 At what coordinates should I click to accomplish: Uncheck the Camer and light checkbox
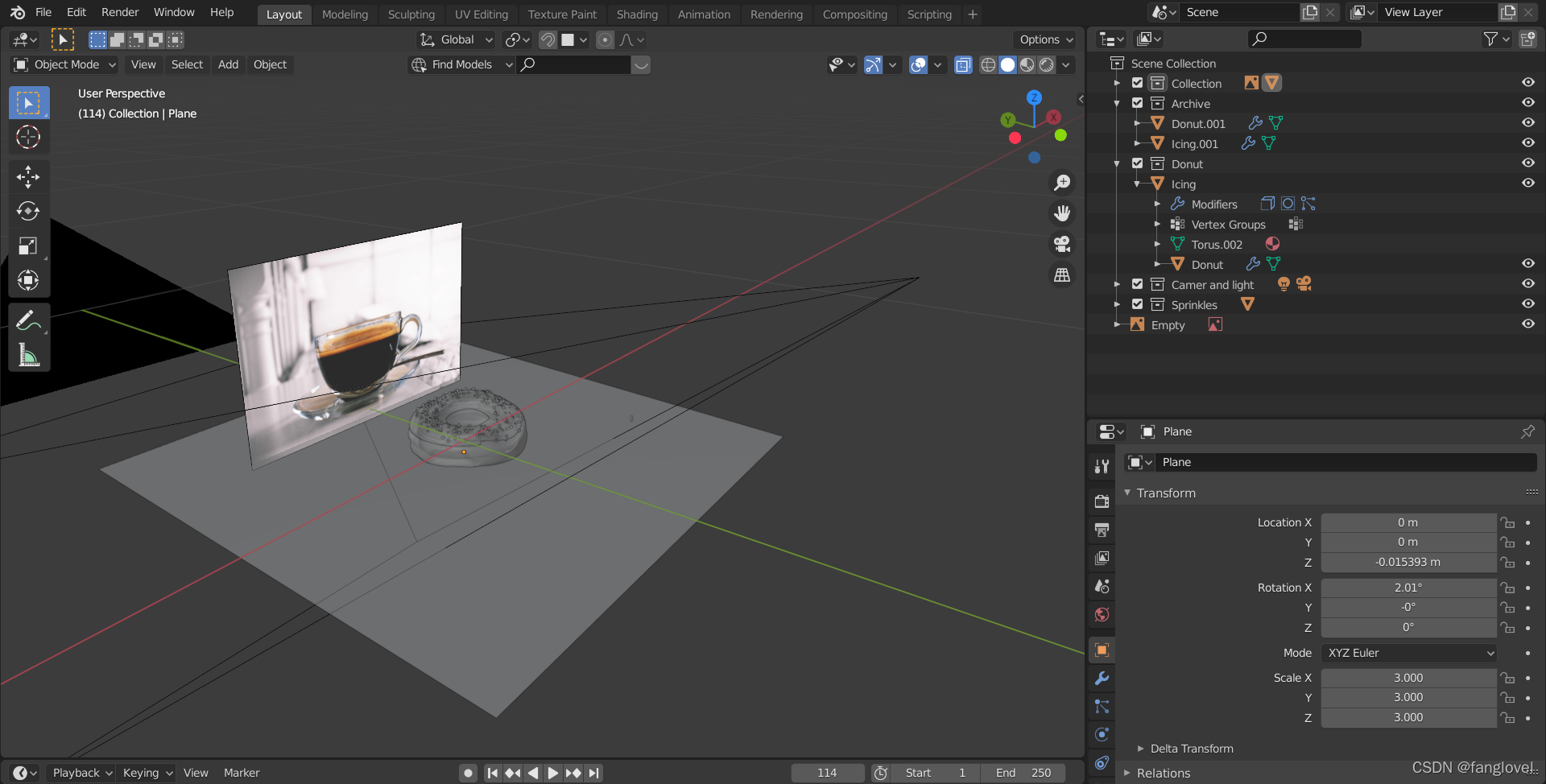point(1137,284)
